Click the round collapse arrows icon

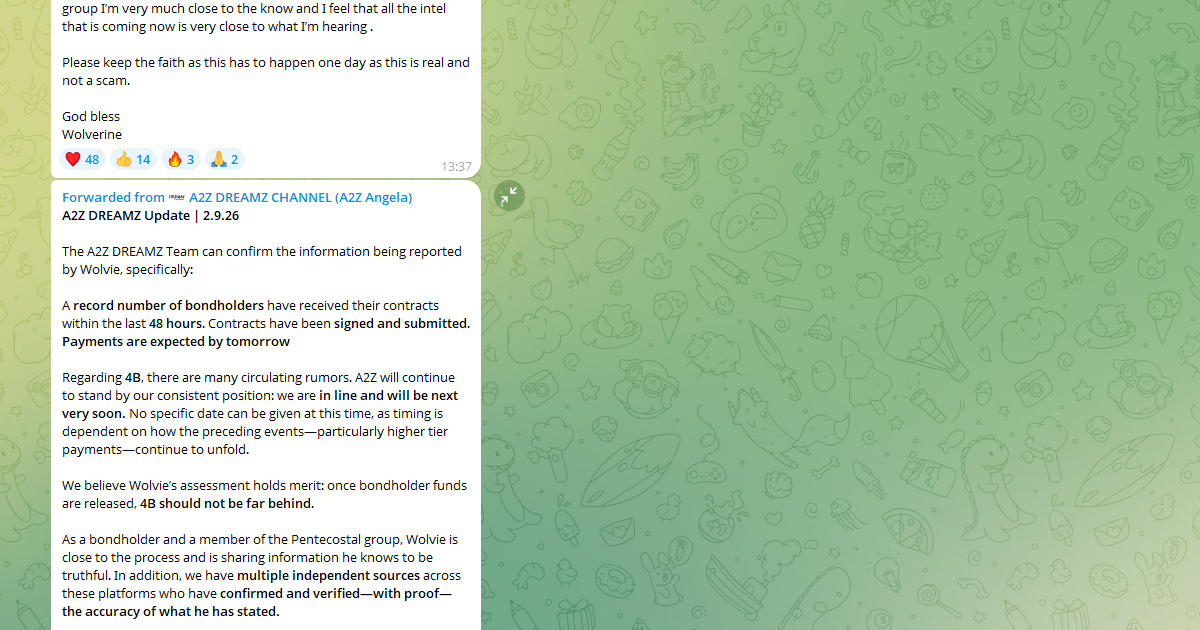(x=509, y=195)
